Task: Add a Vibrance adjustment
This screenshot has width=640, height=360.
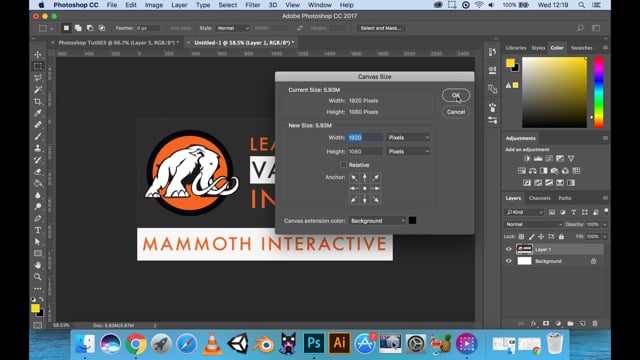Action: tap(571, 158)
